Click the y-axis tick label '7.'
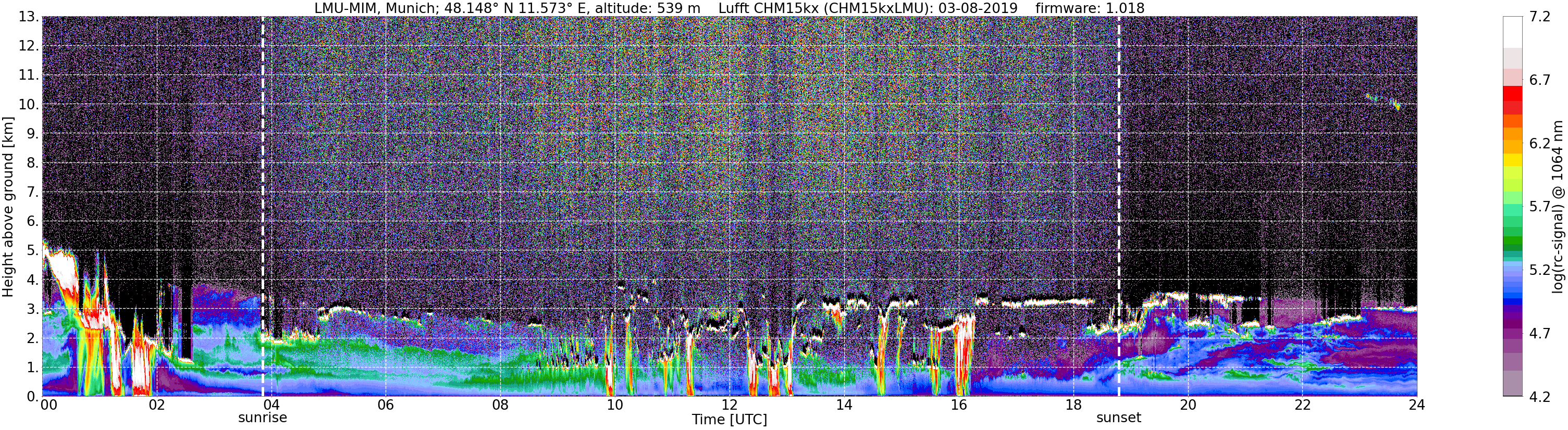The image size is (1568, 430). [x=33, y=192]
